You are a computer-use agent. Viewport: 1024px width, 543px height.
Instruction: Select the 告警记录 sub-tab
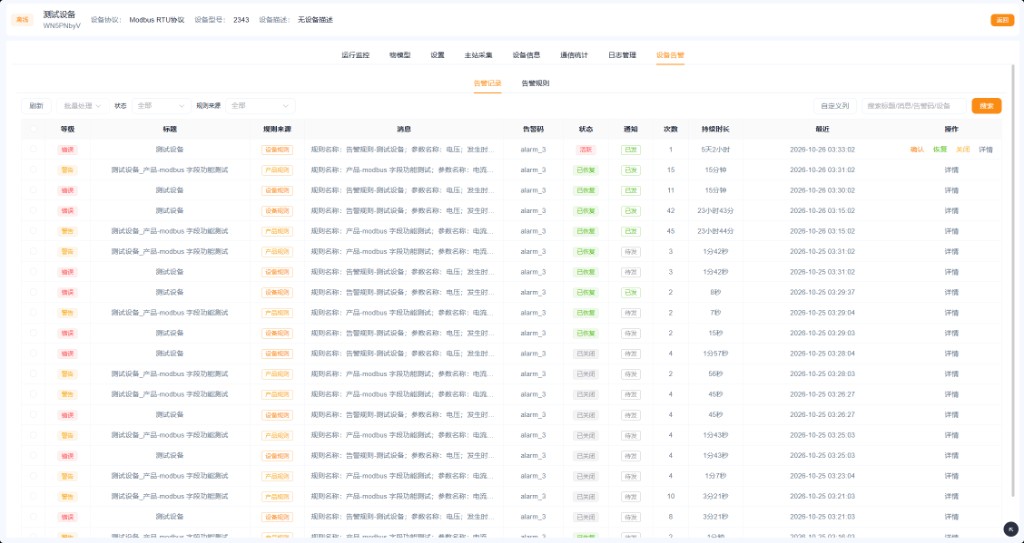487,84
